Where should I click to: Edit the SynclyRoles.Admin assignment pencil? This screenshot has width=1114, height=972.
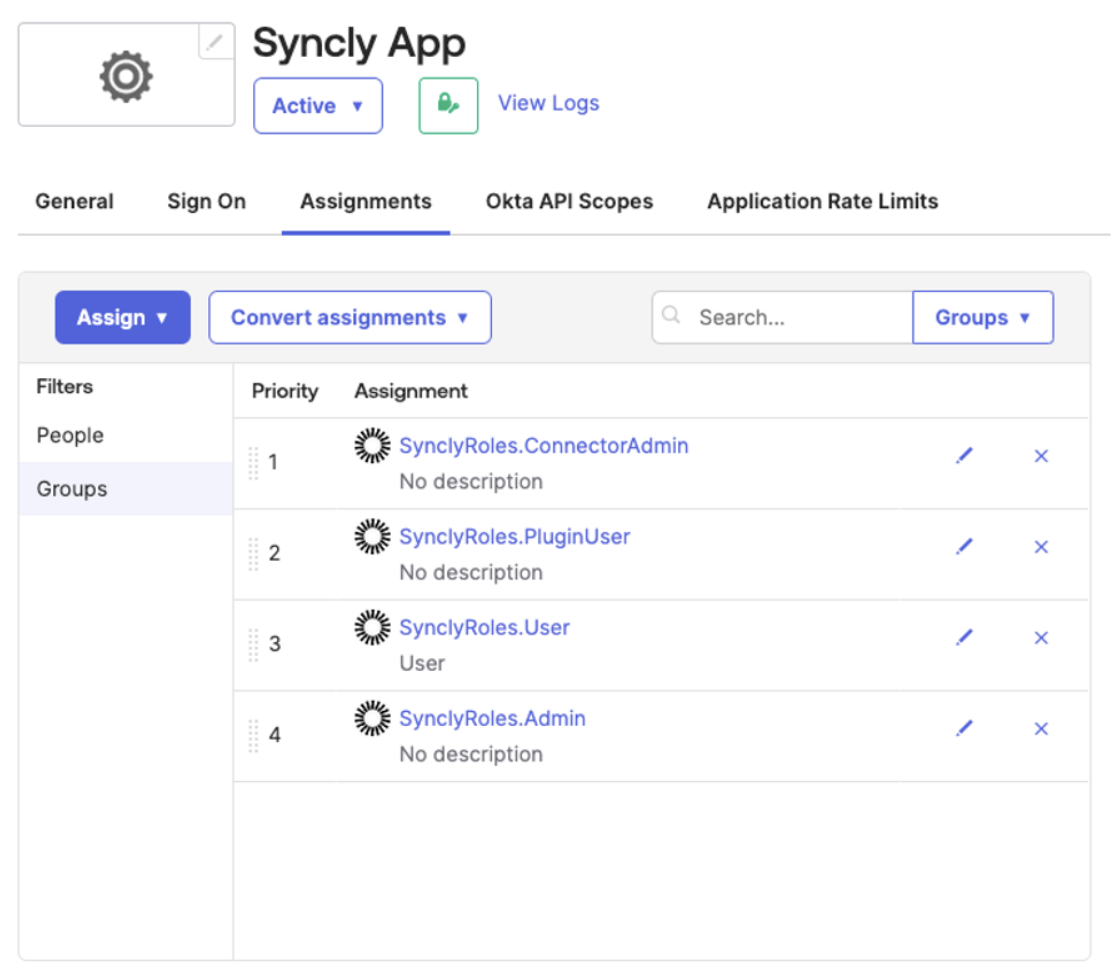click(964, 728)
